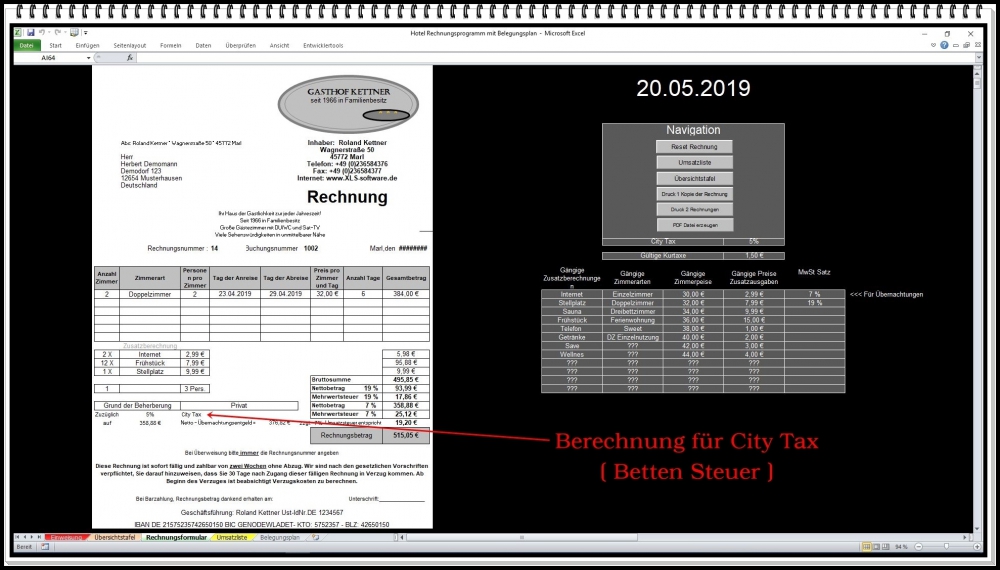
Task: Expand the Name Box dropdown
Action: coord(89,58)
